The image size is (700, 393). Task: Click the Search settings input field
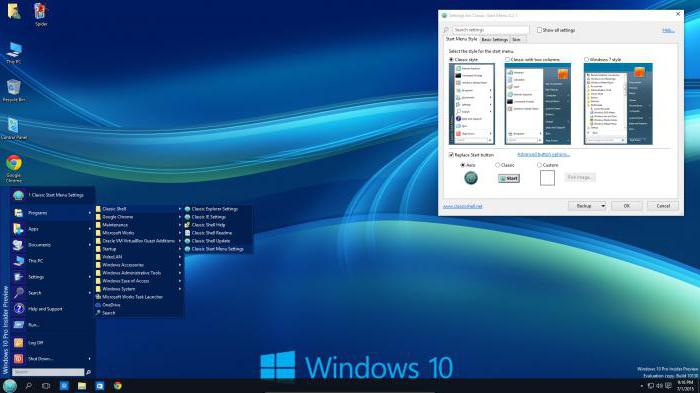click(491, 30)
